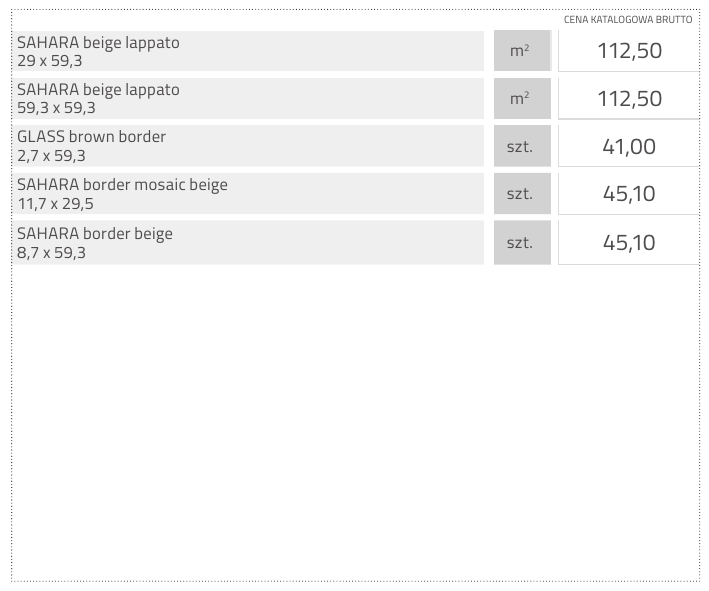The image size is (709, 591).
Task: Click the 2,7 x 59,3 dimensions text
Action: pos(51,156)
